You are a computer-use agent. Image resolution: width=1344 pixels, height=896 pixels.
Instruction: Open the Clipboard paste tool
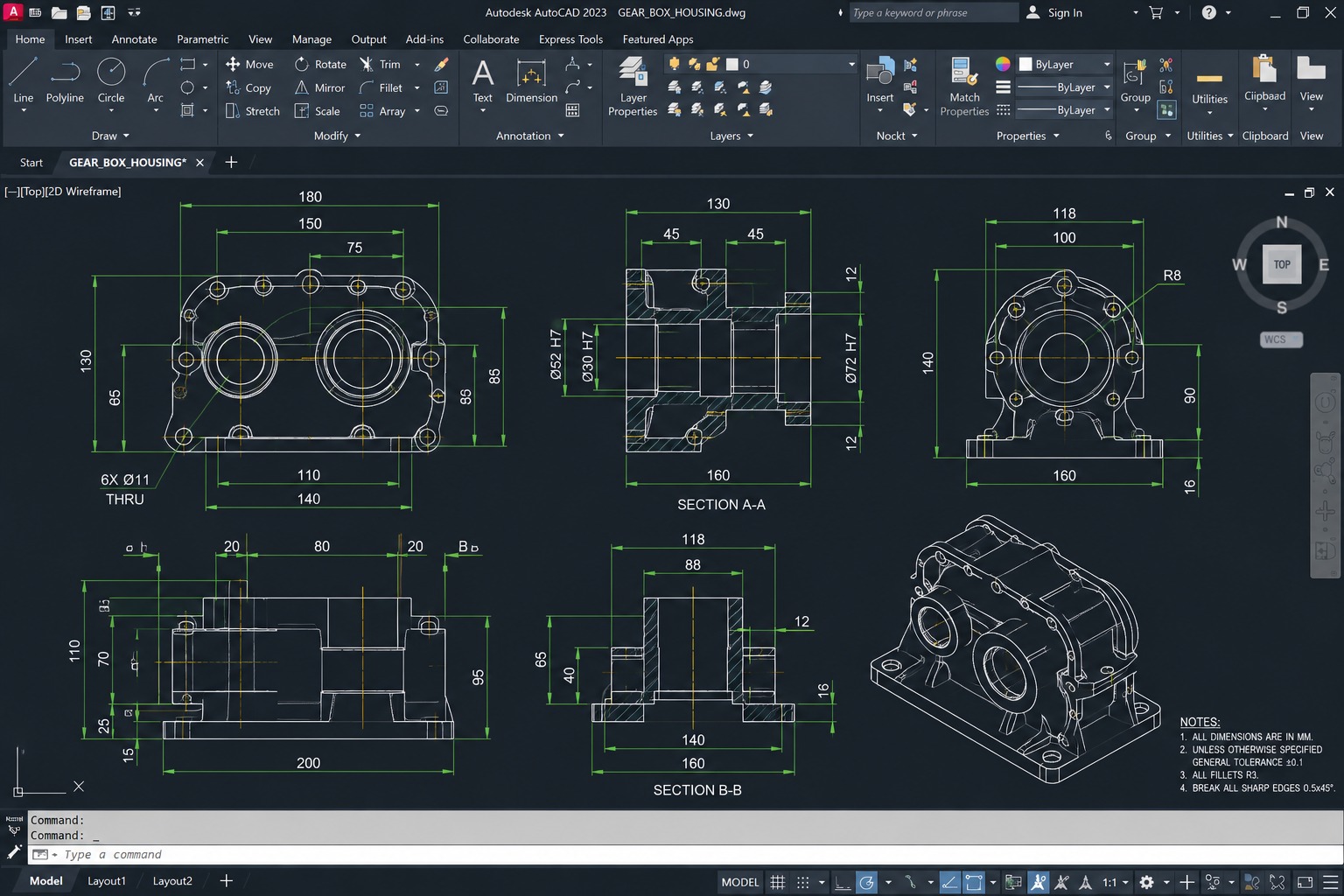(1264, 77)
